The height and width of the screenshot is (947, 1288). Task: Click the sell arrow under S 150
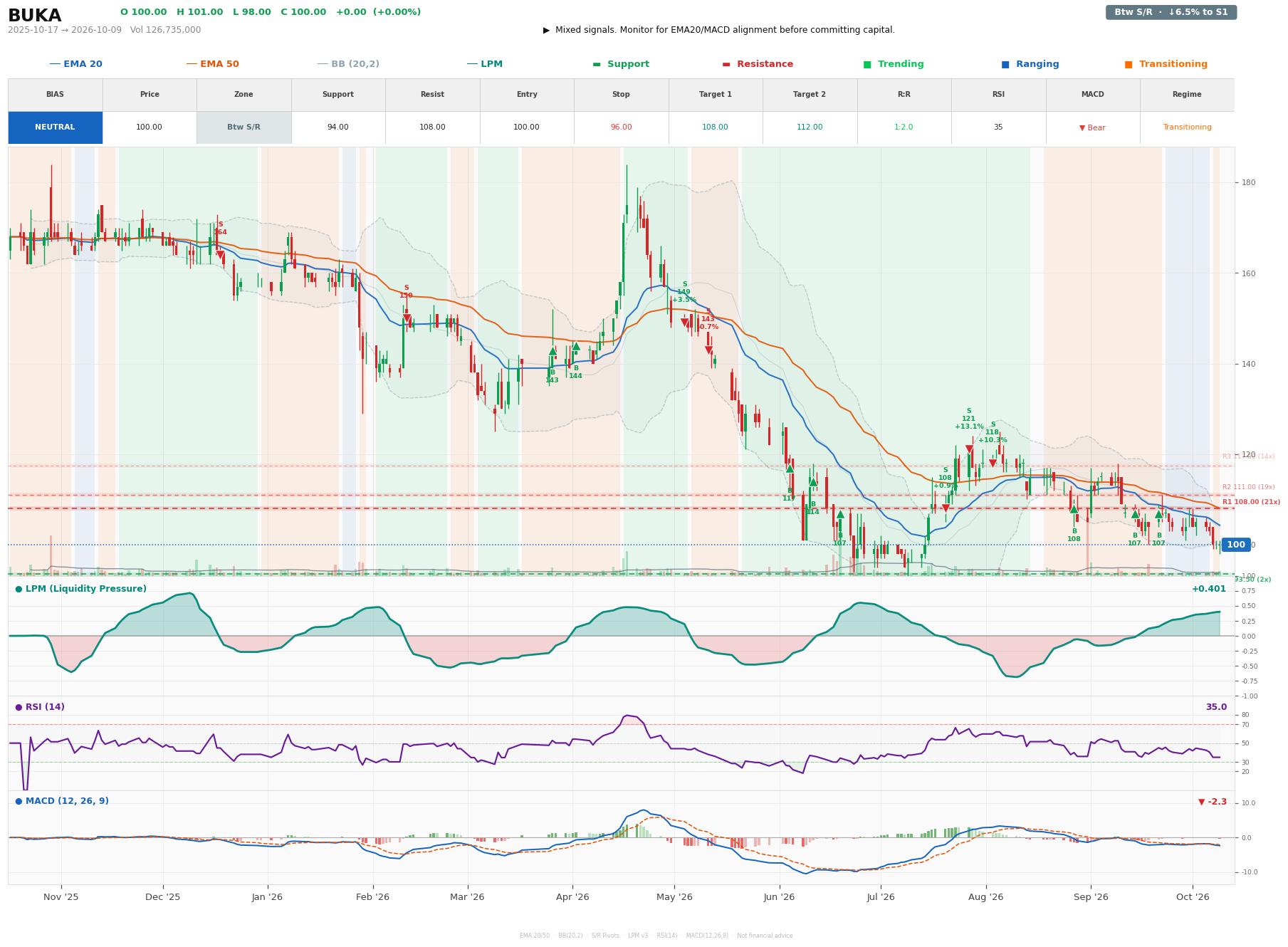click(x=407, y=318)
